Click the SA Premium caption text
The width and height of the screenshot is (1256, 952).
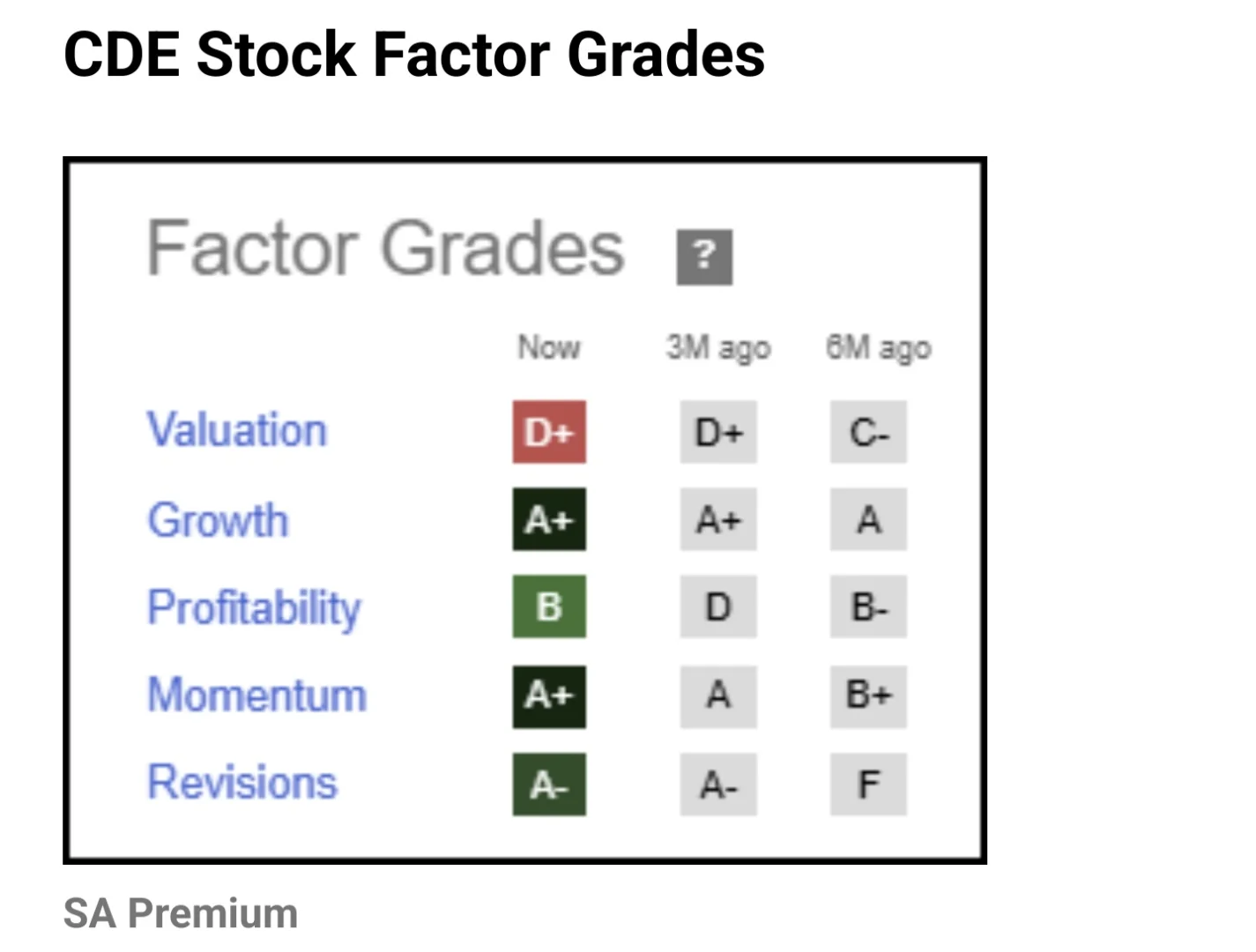(181, 913)
